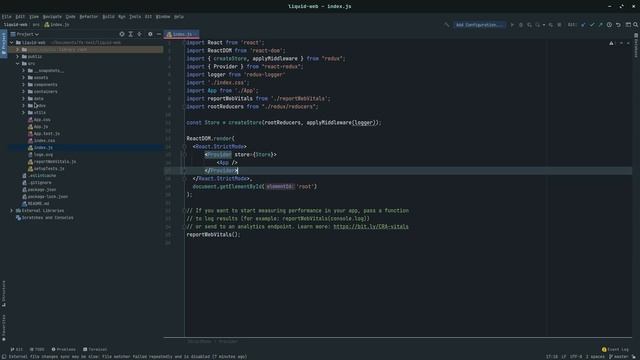Viewport: 640px width, 360px height.
Task: Open the View menu
Action: tap(34, 17)
